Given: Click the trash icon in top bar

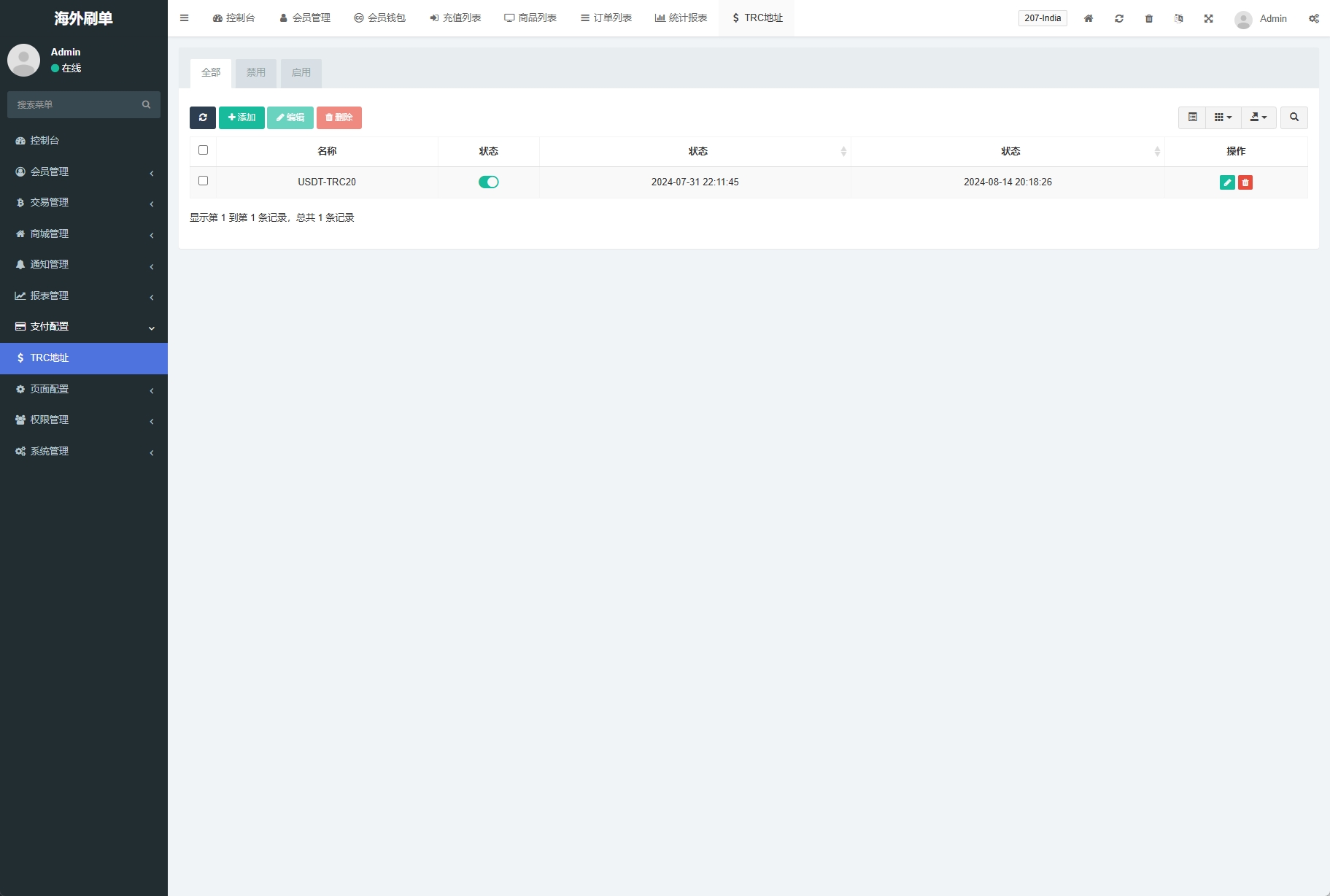Looking at the screenshot, I should click(x=1149, y=18).
